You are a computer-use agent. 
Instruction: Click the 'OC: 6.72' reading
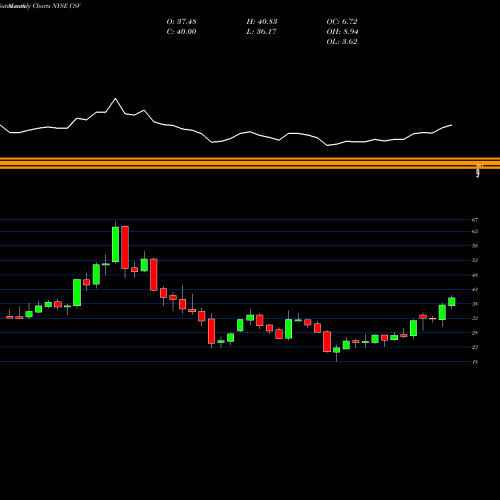point(342,22)
